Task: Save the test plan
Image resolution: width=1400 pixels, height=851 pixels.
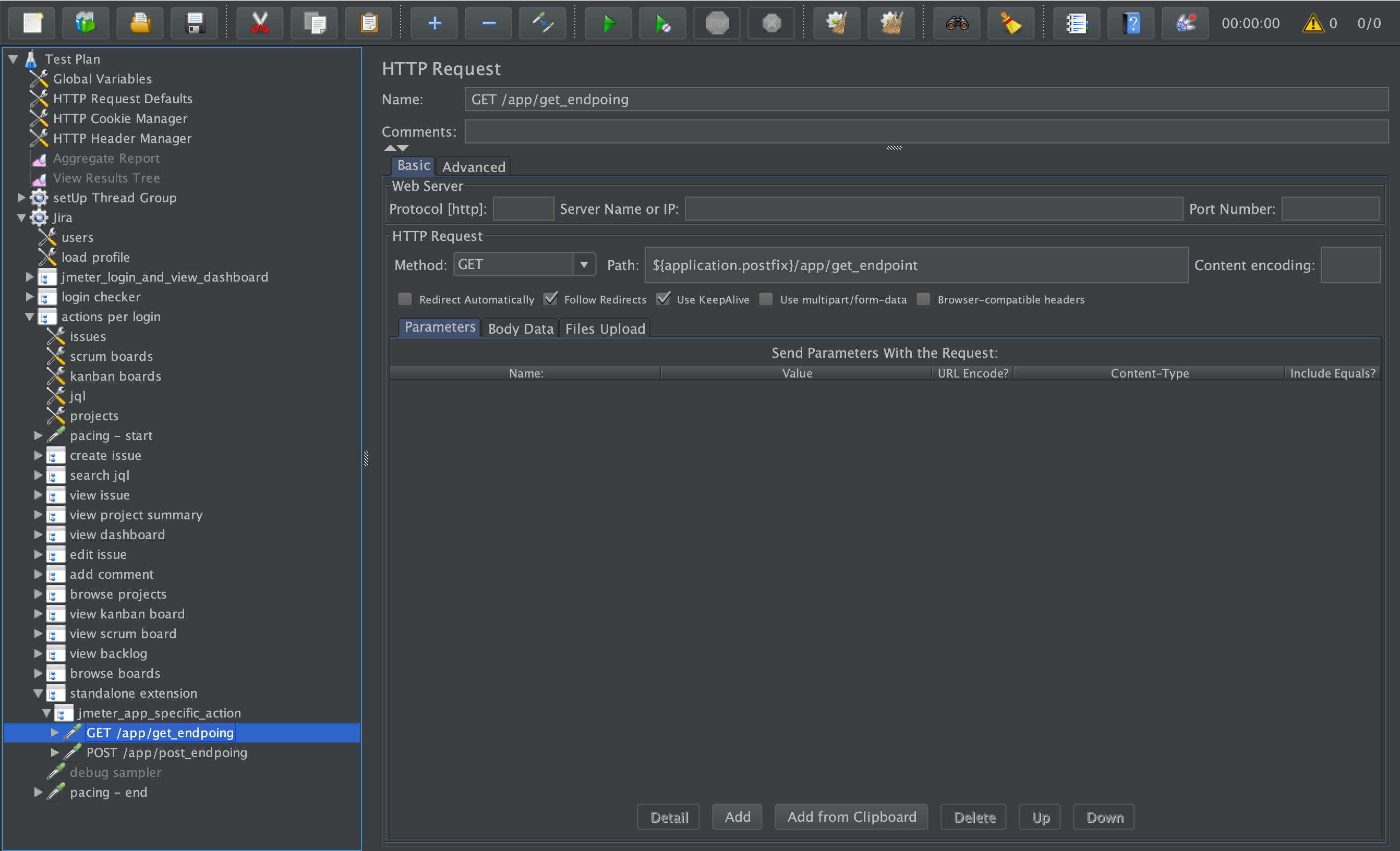Action: (195, 23)
